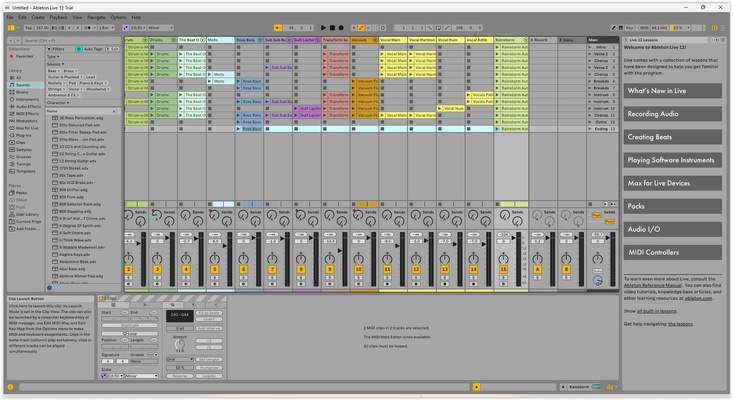This screenshot has width=733, height=400.
Task: Mute track 9 via its activator
Action: (330, 270)
